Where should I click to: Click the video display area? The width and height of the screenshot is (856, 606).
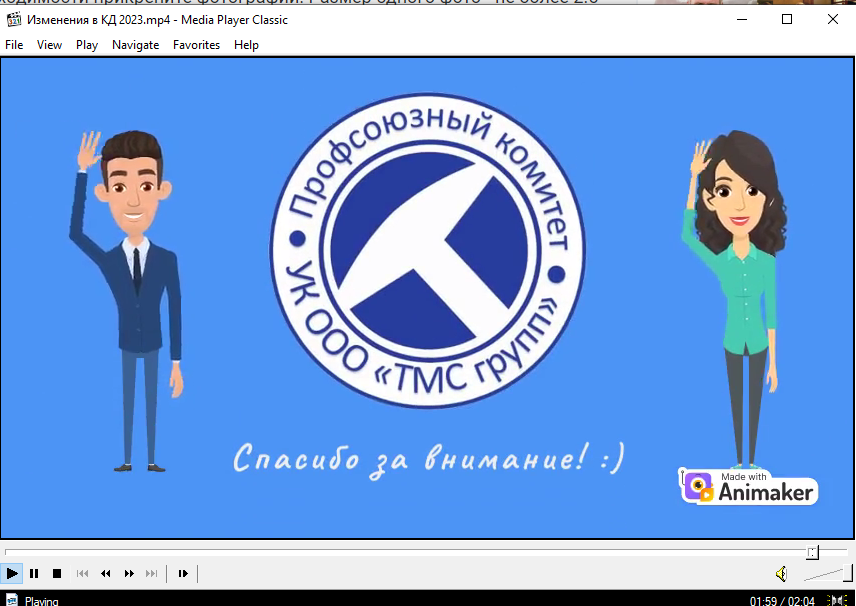click(428, 300)
